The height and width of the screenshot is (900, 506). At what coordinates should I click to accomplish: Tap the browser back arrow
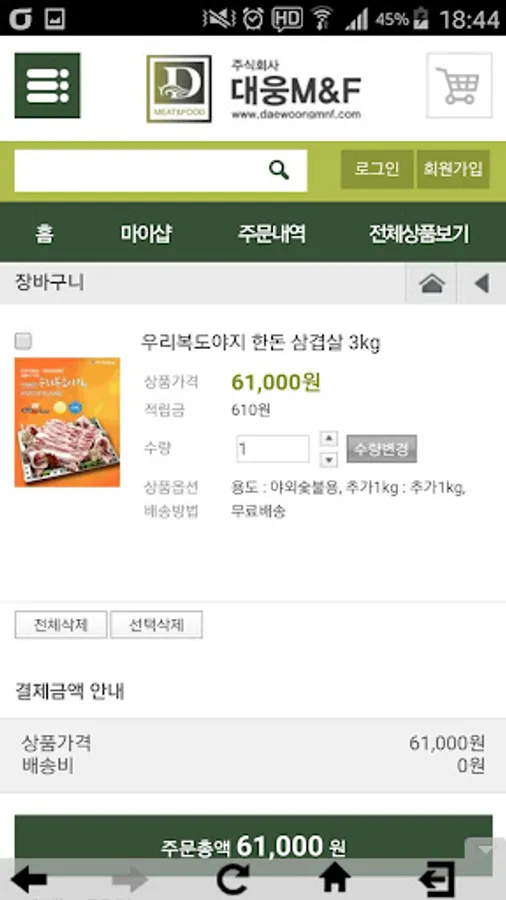pos(29,879)
